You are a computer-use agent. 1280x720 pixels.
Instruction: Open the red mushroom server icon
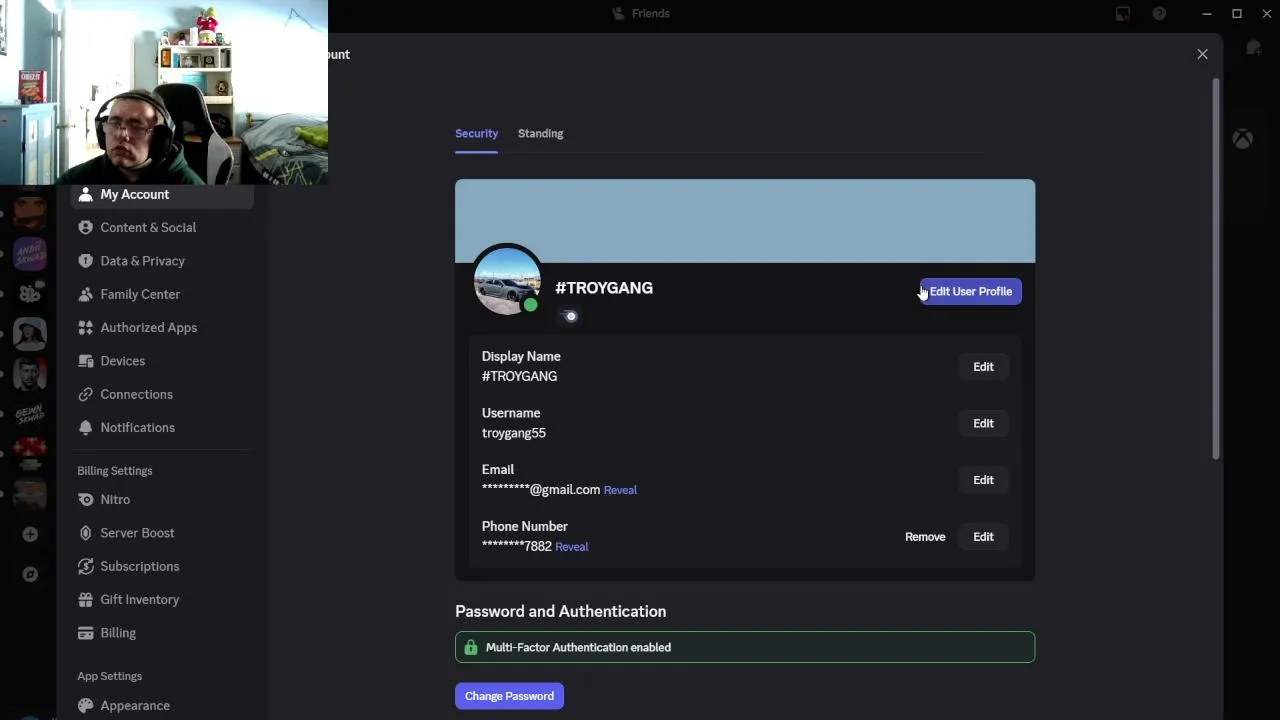[x=30, y=454]
